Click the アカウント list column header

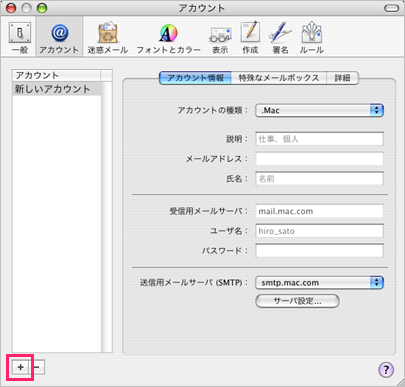pos(56,75)
